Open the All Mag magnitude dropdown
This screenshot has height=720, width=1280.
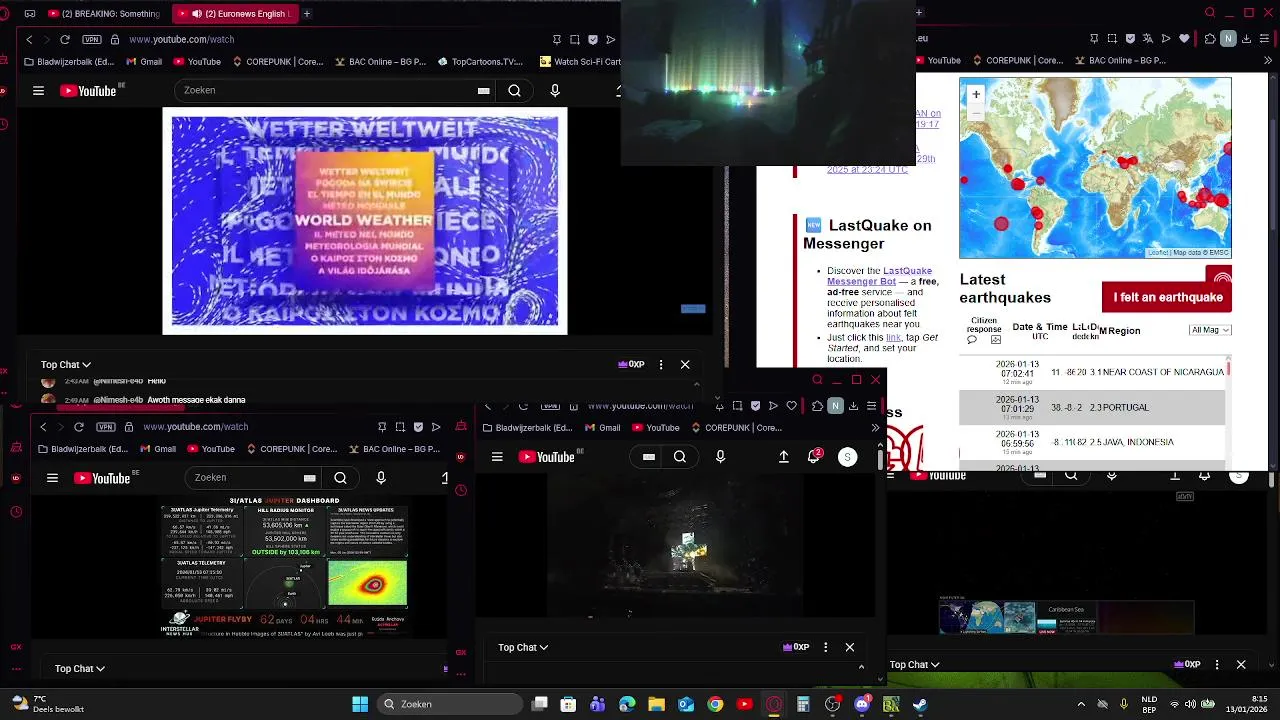click(1210, 330)
